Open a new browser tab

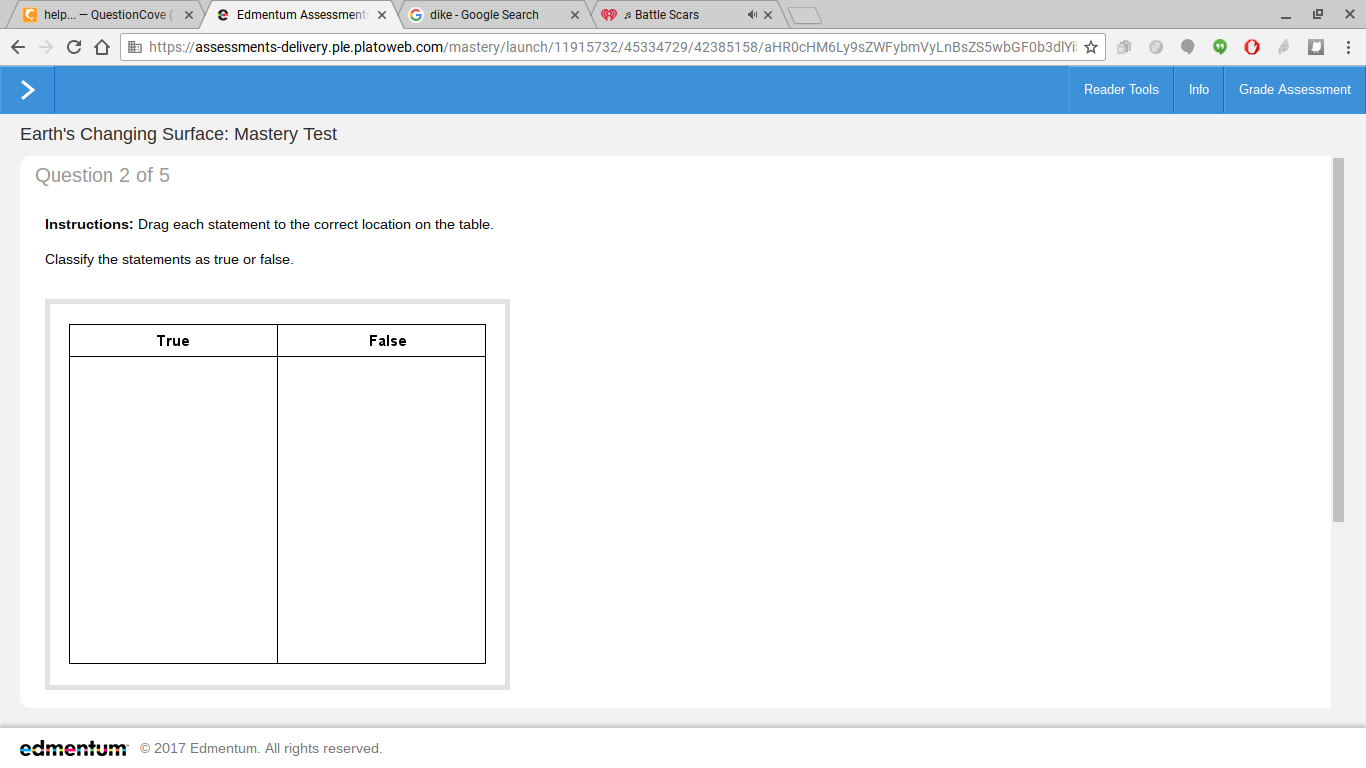coord(805,15)
